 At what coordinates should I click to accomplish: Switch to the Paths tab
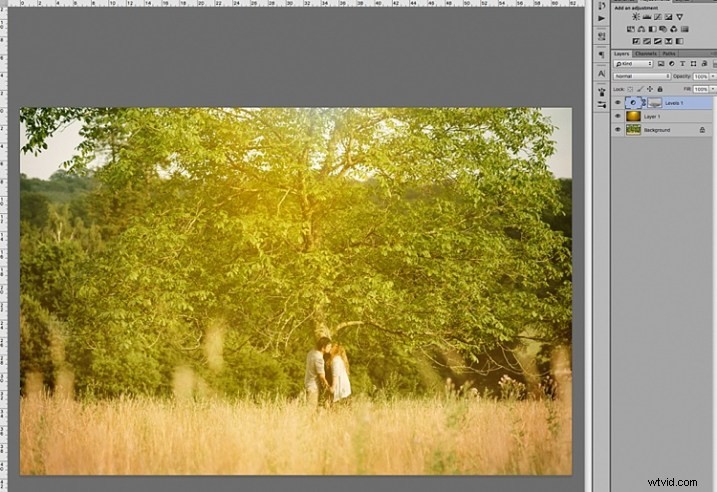pyautogui.click(x=669, y=53)
